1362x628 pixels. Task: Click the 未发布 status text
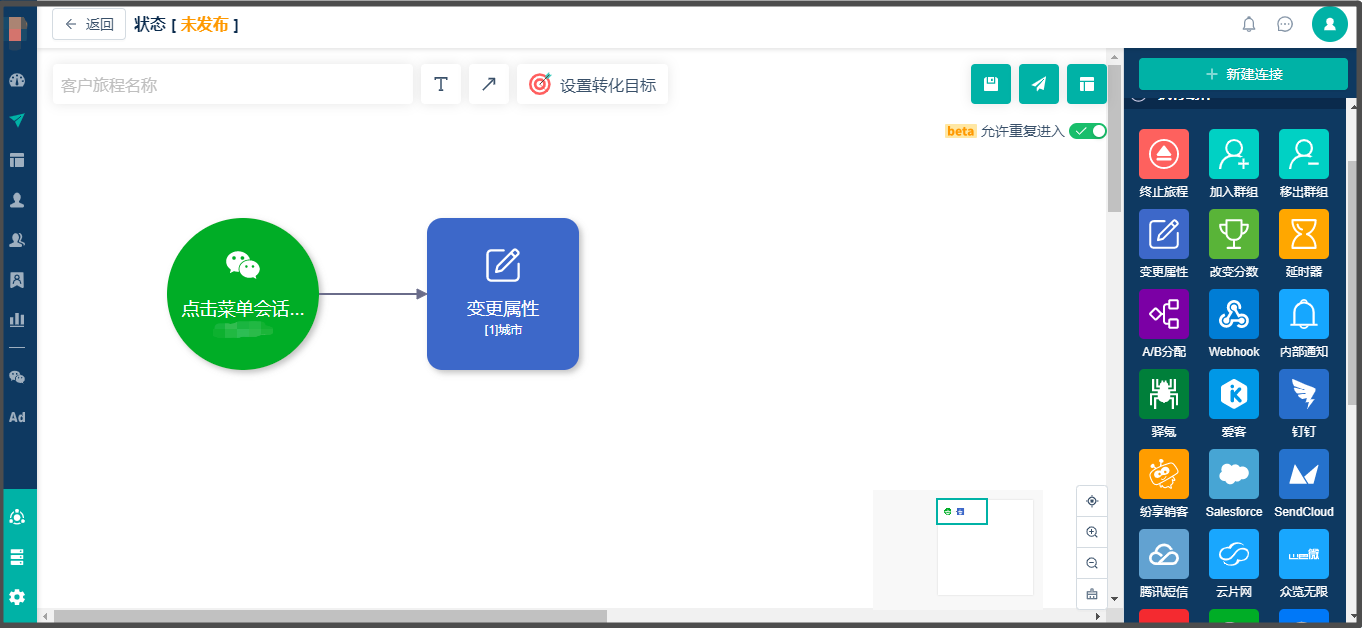pos(205,24)
